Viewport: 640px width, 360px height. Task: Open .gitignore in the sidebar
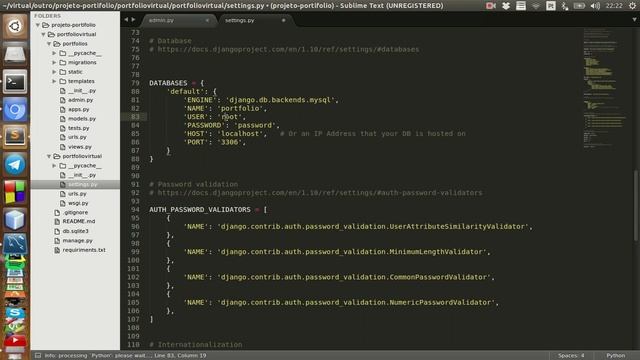click(x=75, y=213)
